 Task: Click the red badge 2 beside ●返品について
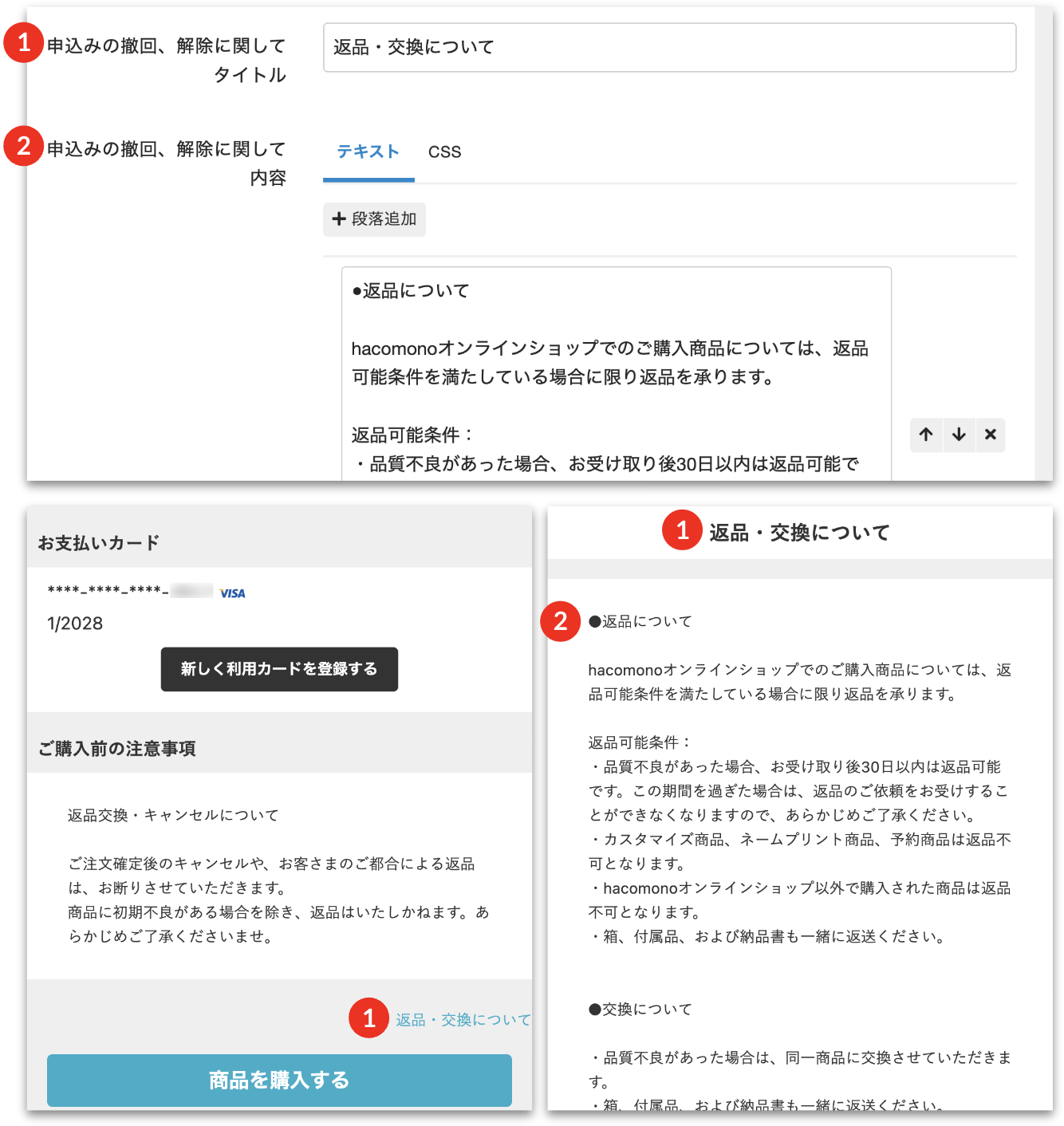pyautogui.click(x=561, y=621)
